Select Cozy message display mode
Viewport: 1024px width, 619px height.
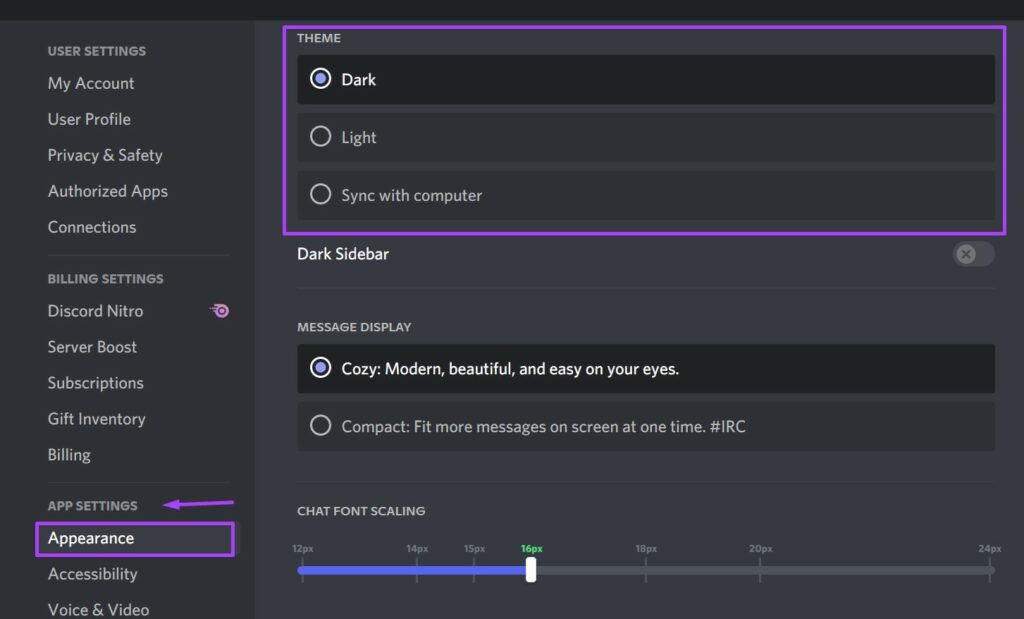tap(646, 369)
